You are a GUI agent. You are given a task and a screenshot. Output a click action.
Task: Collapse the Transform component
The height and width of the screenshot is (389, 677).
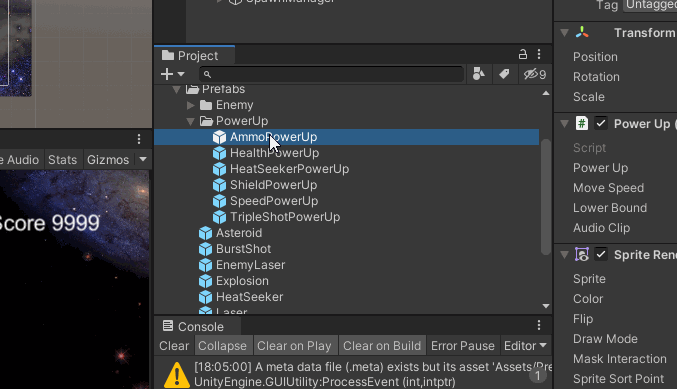pyautogui.click(x=564, y=33)
